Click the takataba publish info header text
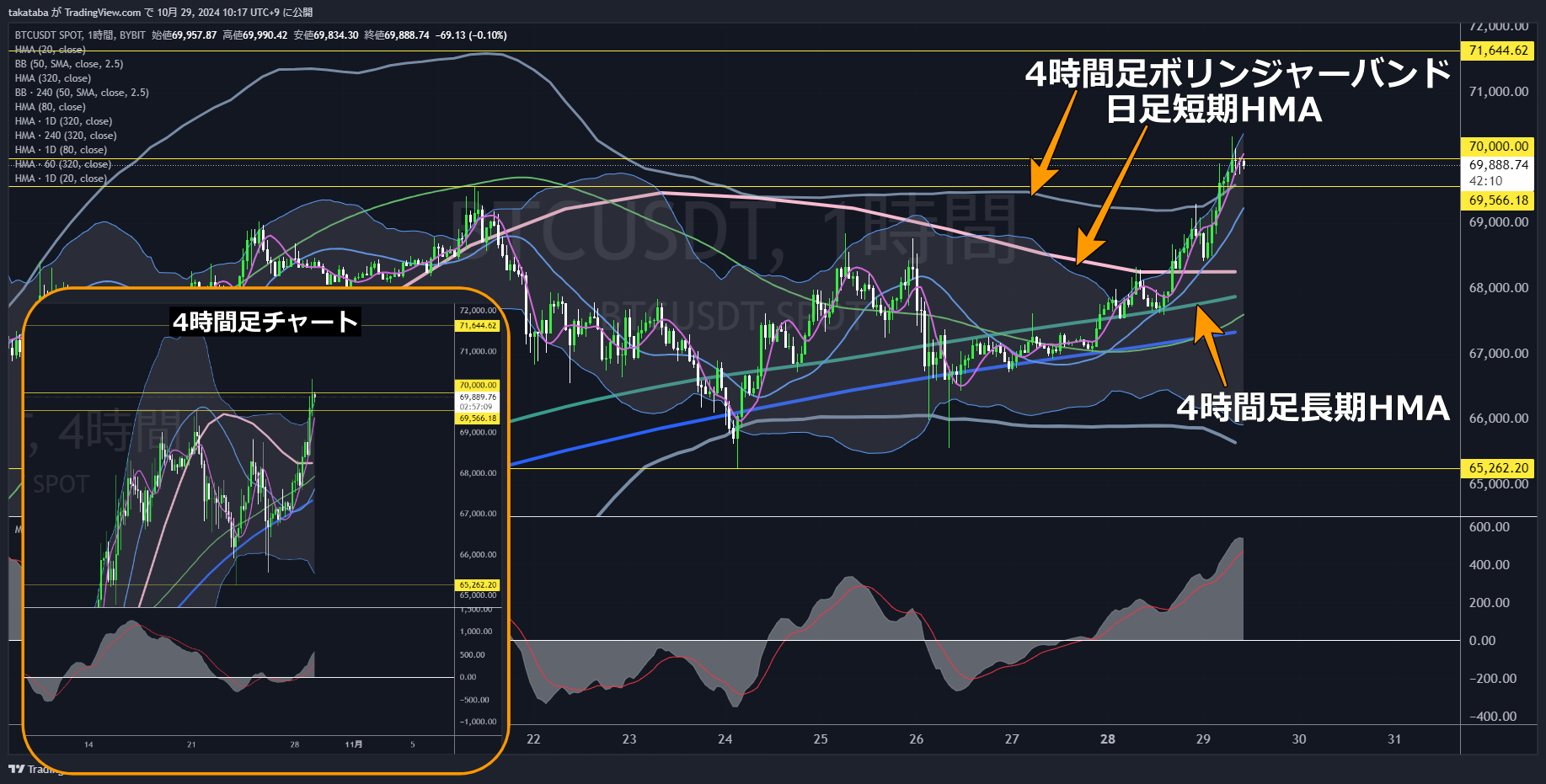Viewport: 1546px width, 784px height. tap(160, 13)
